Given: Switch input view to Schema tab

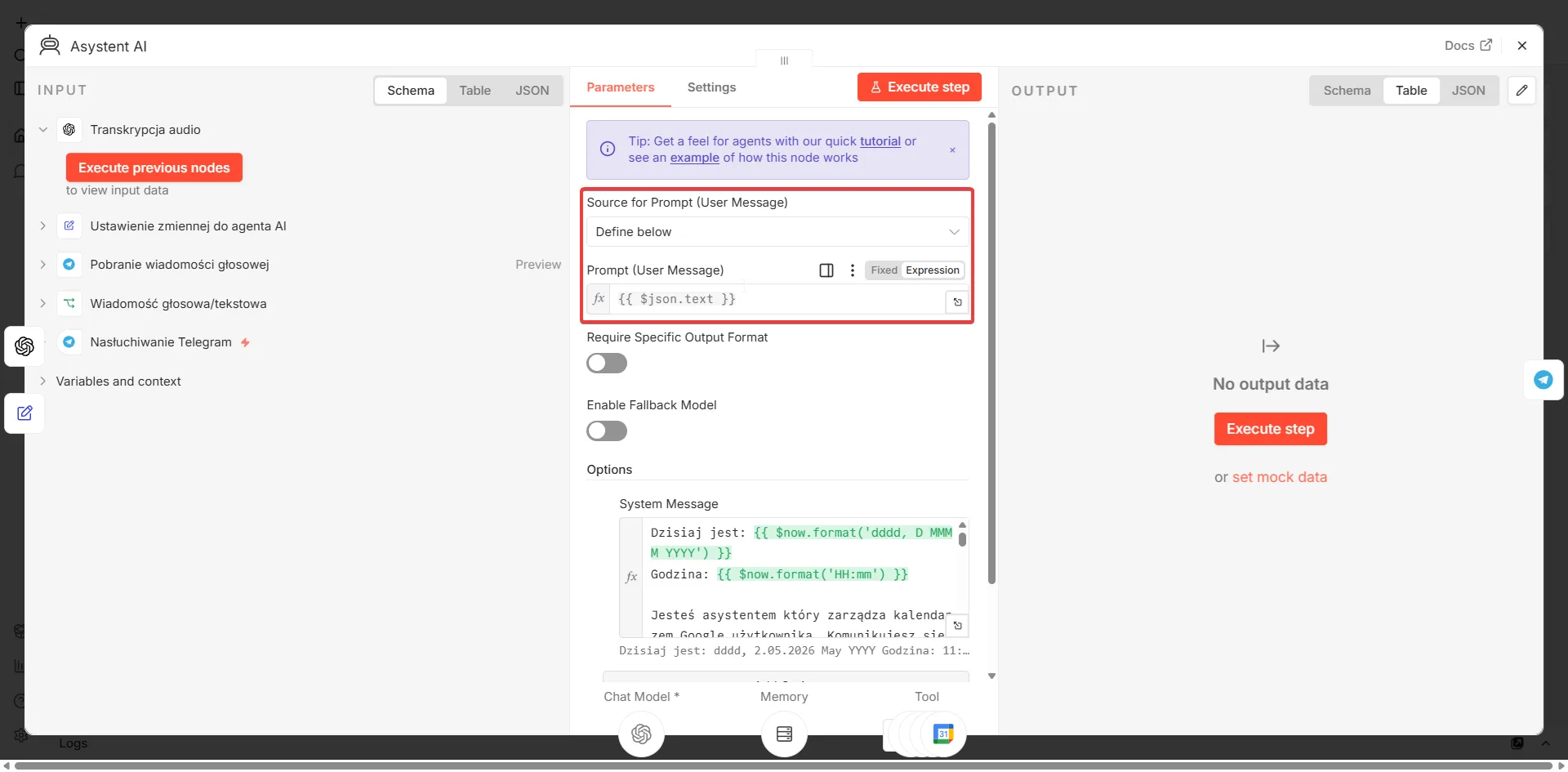Looking at the screenshot, I should (x=411, y=91).
